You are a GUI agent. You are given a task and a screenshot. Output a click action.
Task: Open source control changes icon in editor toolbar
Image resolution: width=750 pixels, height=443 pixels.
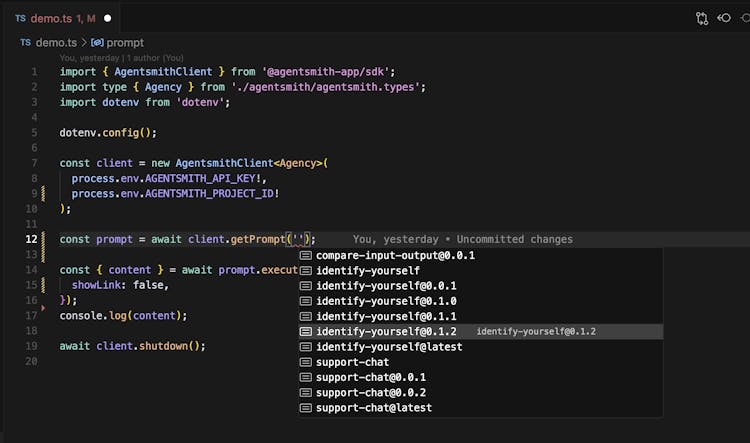tap(702, 19)
